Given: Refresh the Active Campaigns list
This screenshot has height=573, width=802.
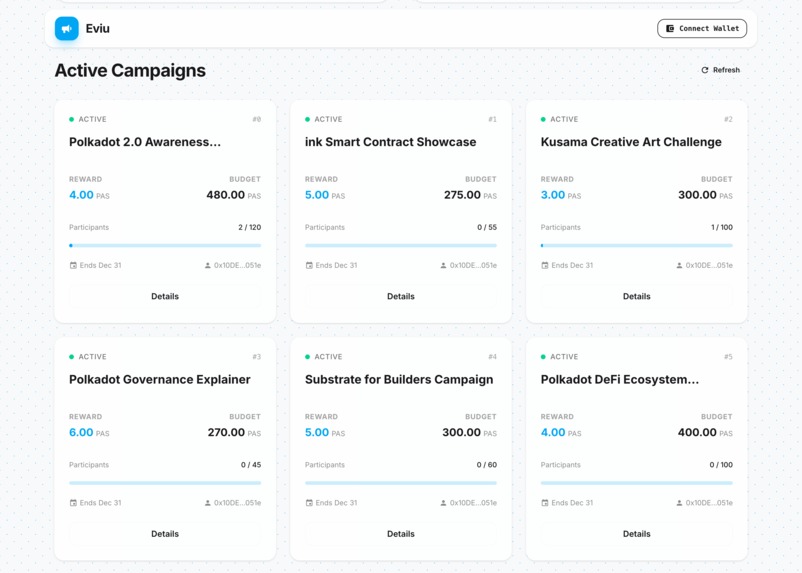Looking at the screenshot, I should point(720,70).
